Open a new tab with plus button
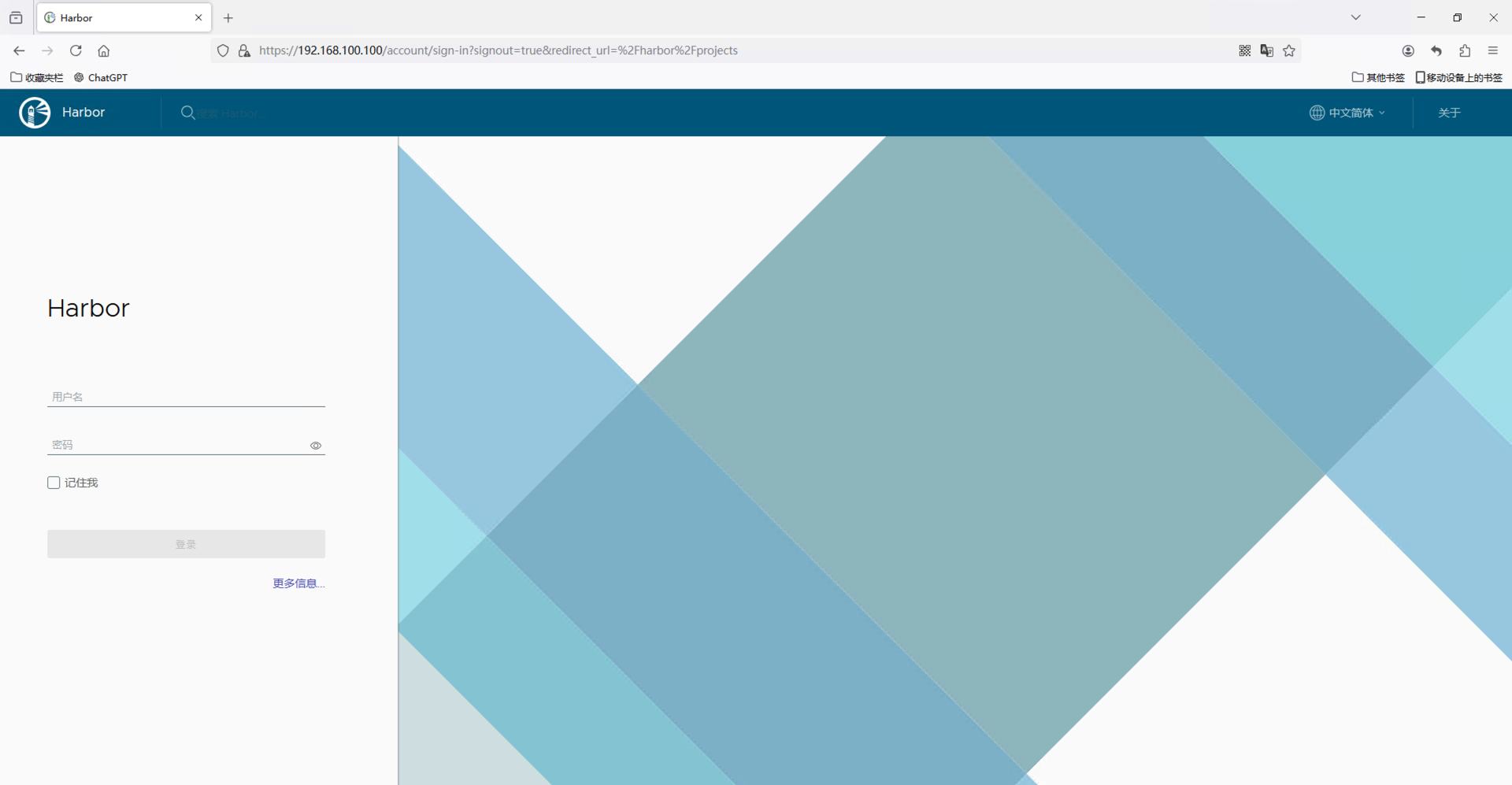Screen dimensions: 1512x785 pyautogui.click(x=228, y=17)
